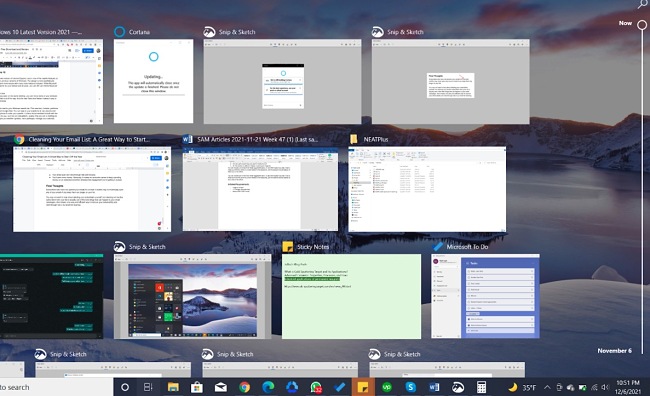650x396 pixels.
Task: Open the clock showing 10:51 PM
Action: (x=628, y=387)
